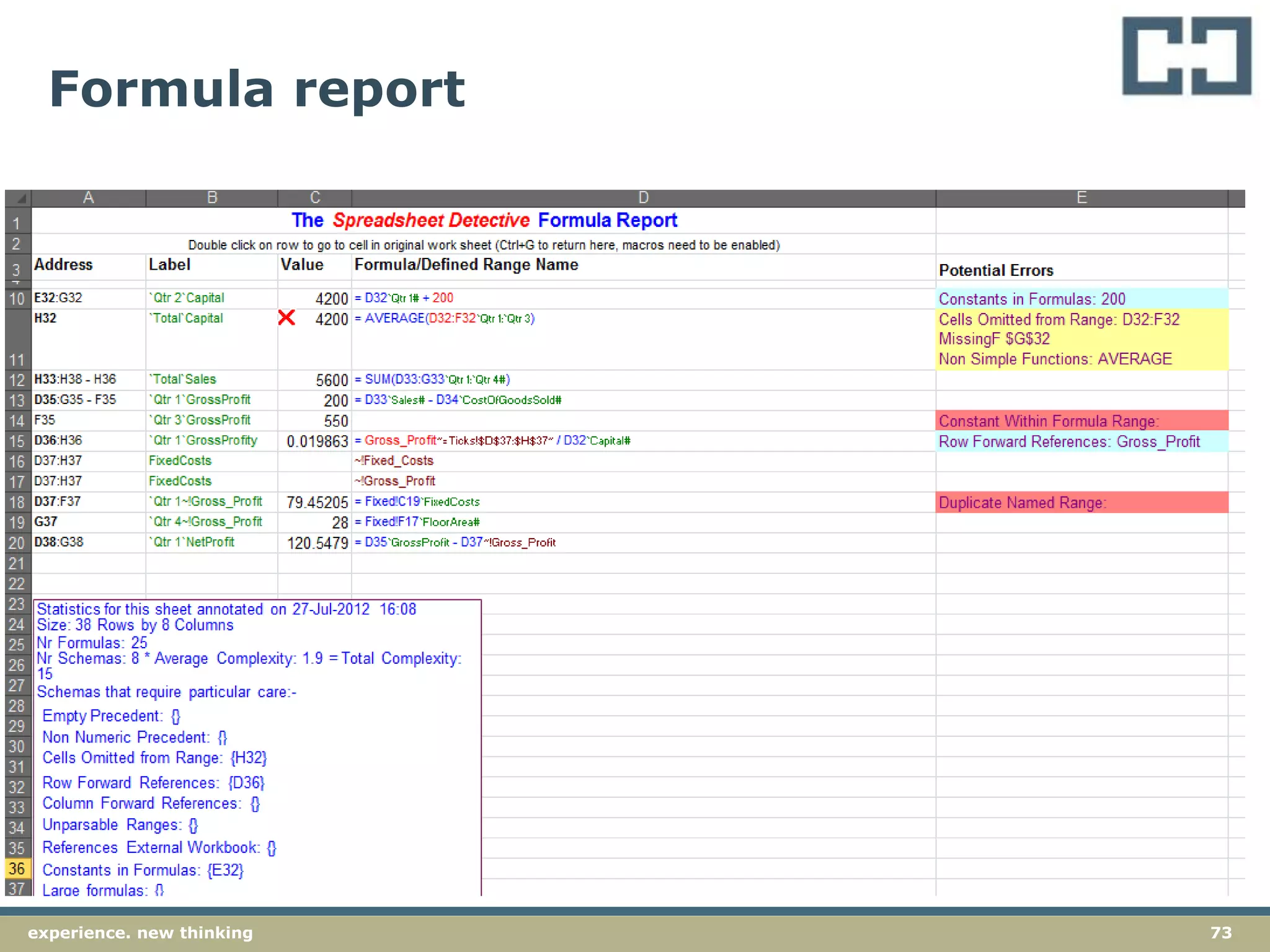
Task: Click the Nr Formulas: 25 statistic
Action: [x=92, y=643]
